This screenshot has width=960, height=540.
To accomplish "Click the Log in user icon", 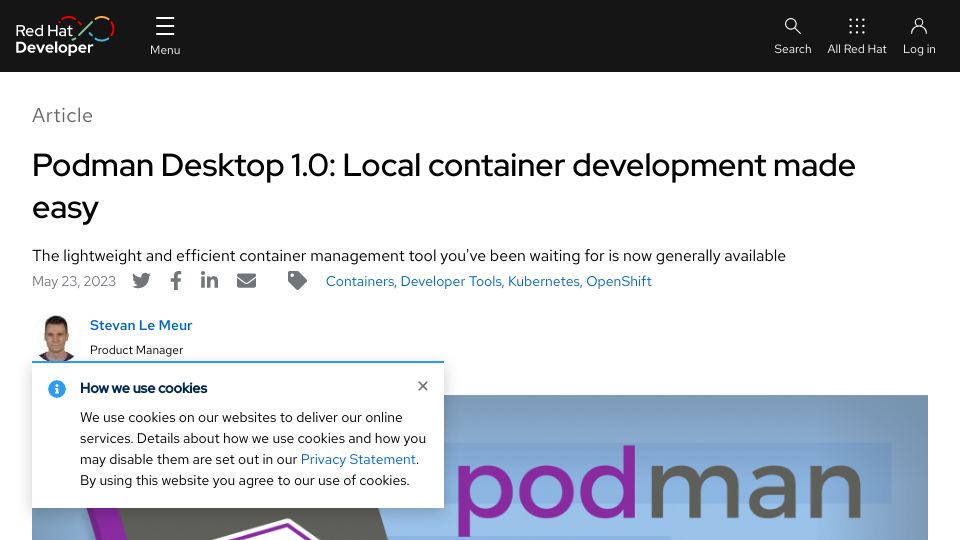I will click(x=919, y=36).
